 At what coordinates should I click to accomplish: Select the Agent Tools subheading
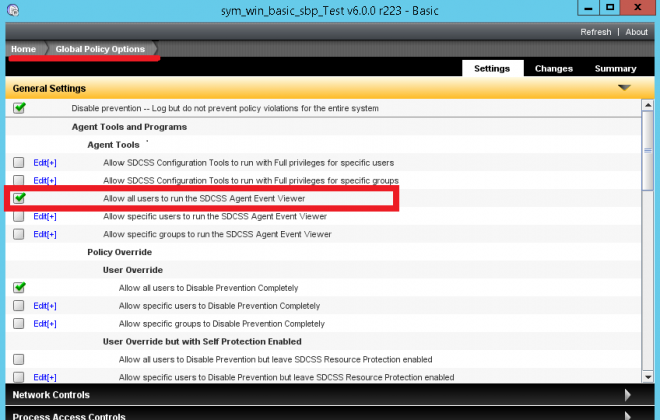[113, 145]
